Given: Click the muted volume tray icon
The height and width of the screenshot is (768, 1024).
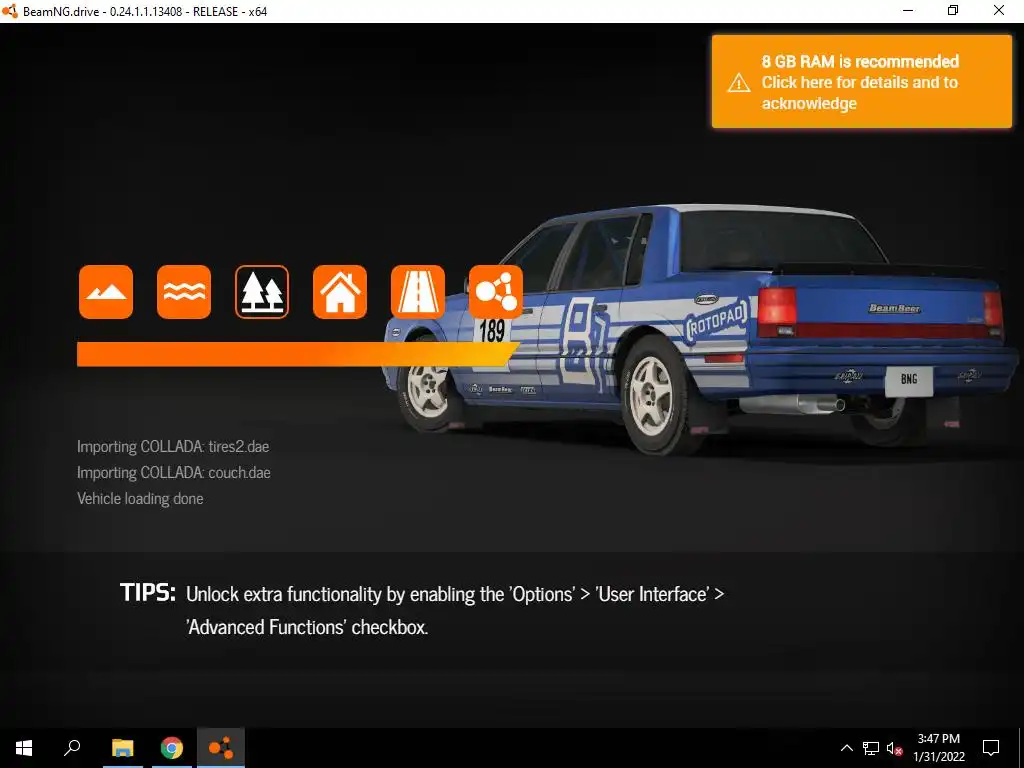Looking at the screenshot, I should click(x=895, y=748).
